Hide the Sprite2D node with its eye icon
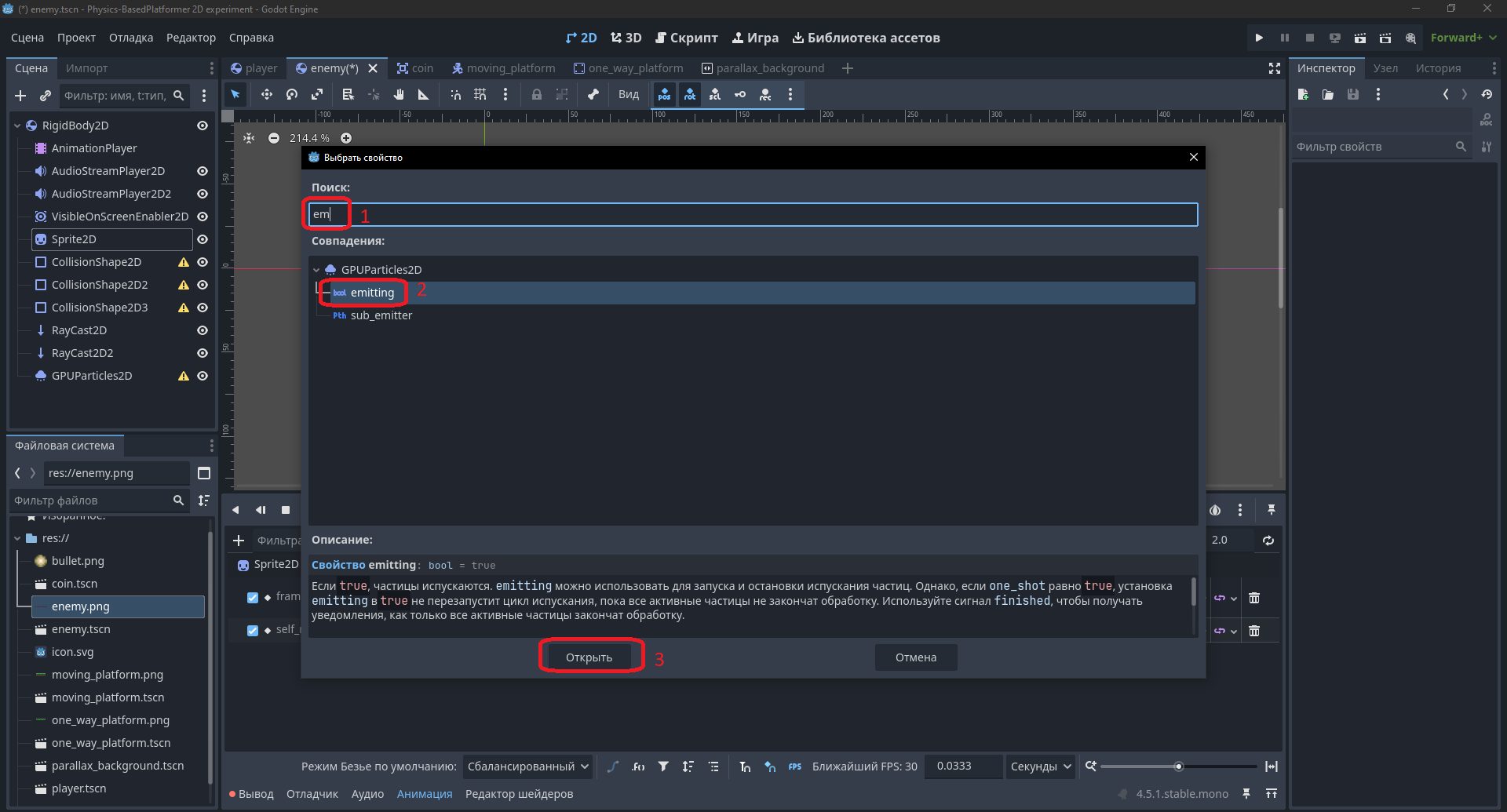 click(x=203, y=239)
